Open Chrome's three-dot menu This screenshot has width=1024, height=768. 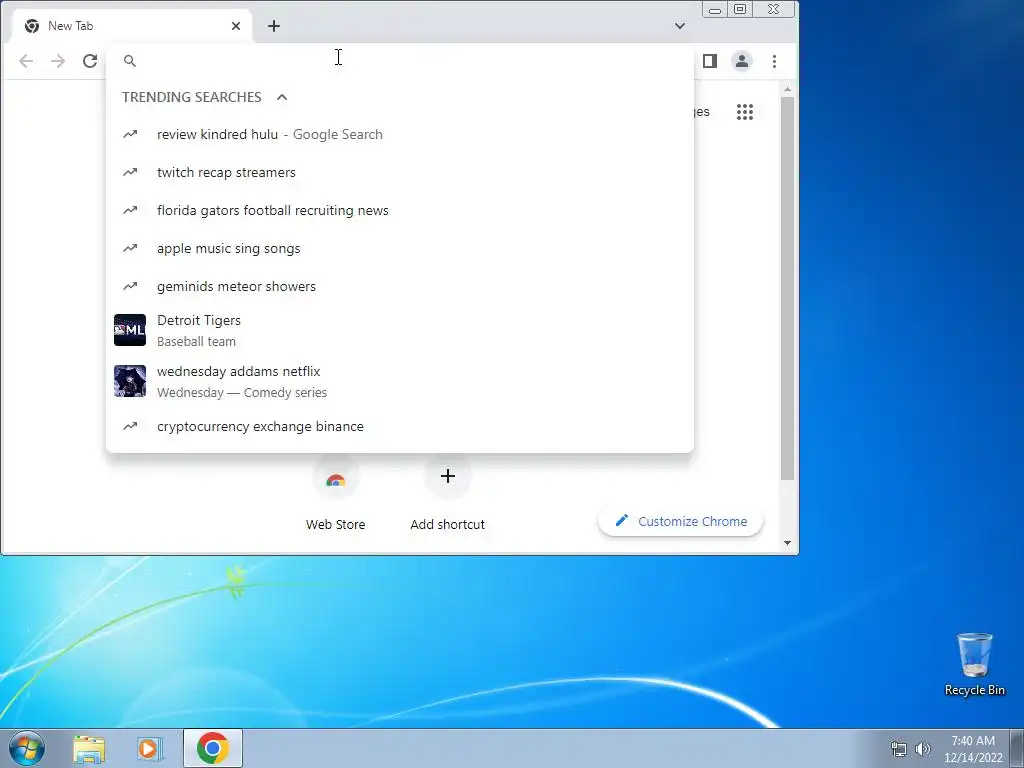pos(775,61)
